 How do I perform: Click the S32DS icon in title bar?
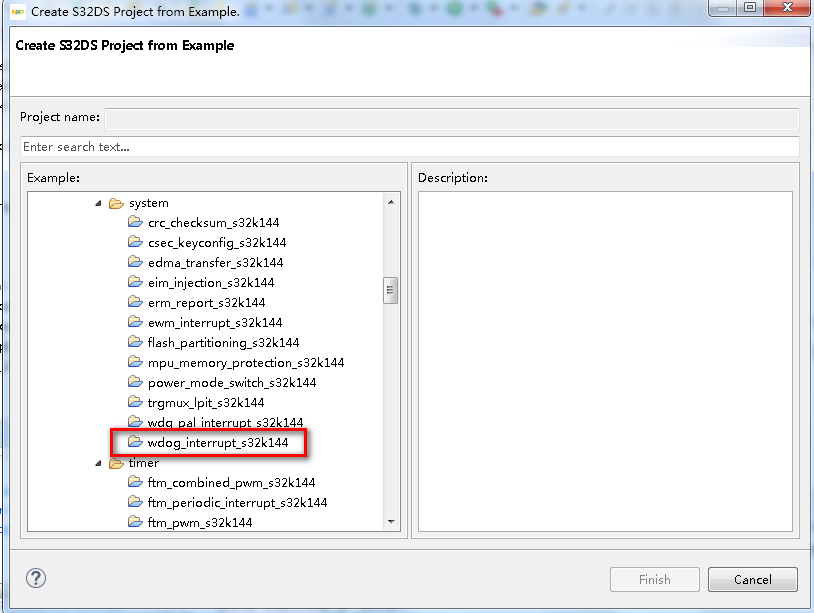pyautogui.click(x=18, y=11)
